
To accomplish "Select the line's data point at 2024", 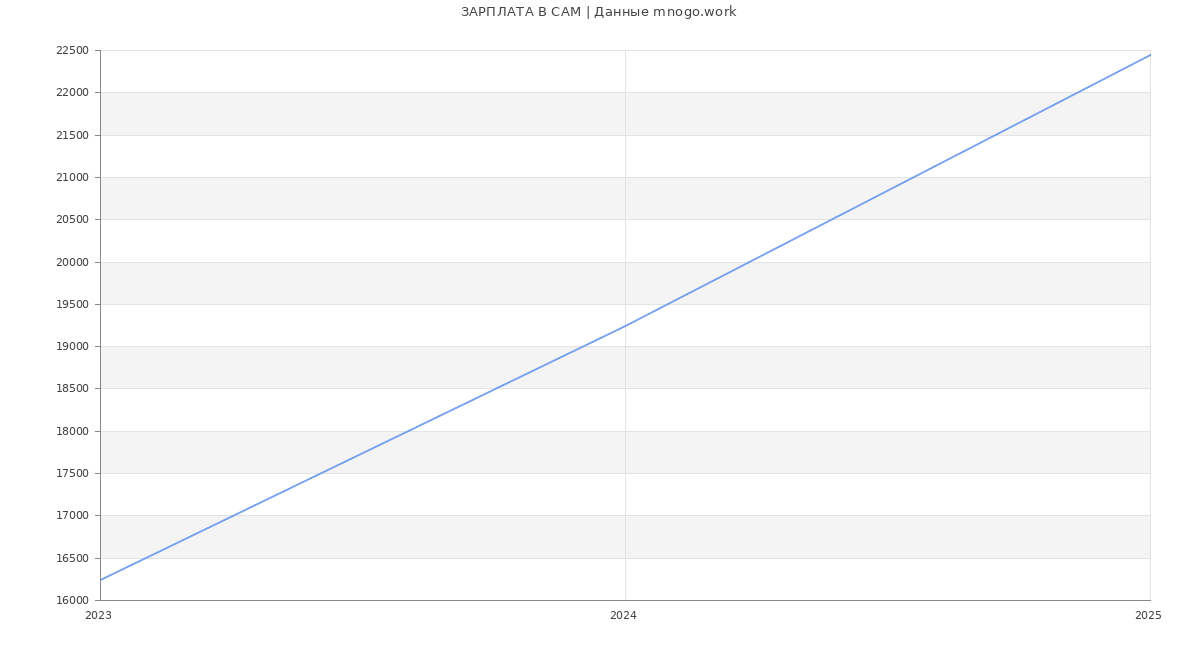I will point(625,326).
